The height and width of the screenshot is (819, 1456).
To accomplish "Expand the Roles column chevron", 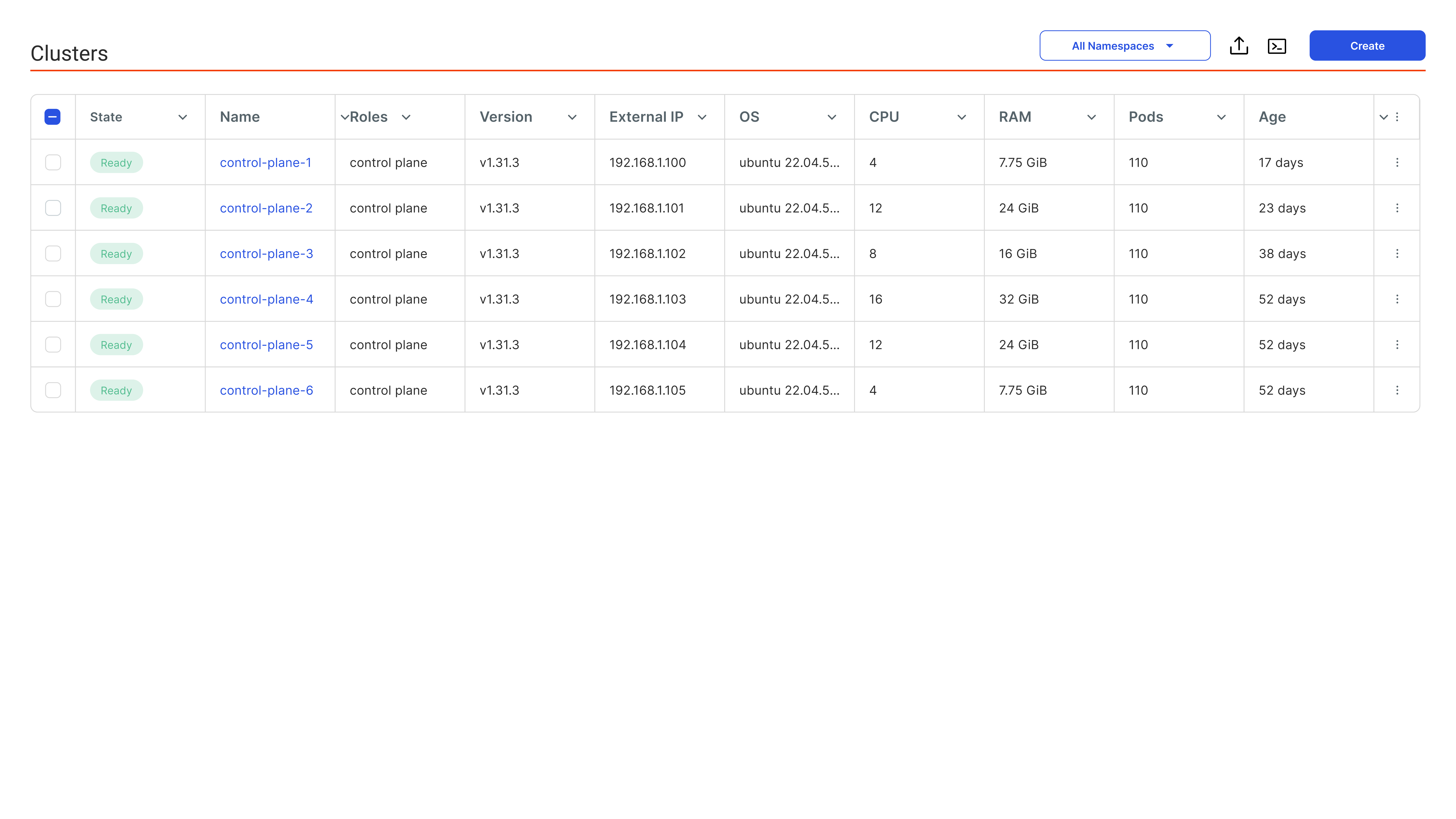I will click(x=406, y=118).
